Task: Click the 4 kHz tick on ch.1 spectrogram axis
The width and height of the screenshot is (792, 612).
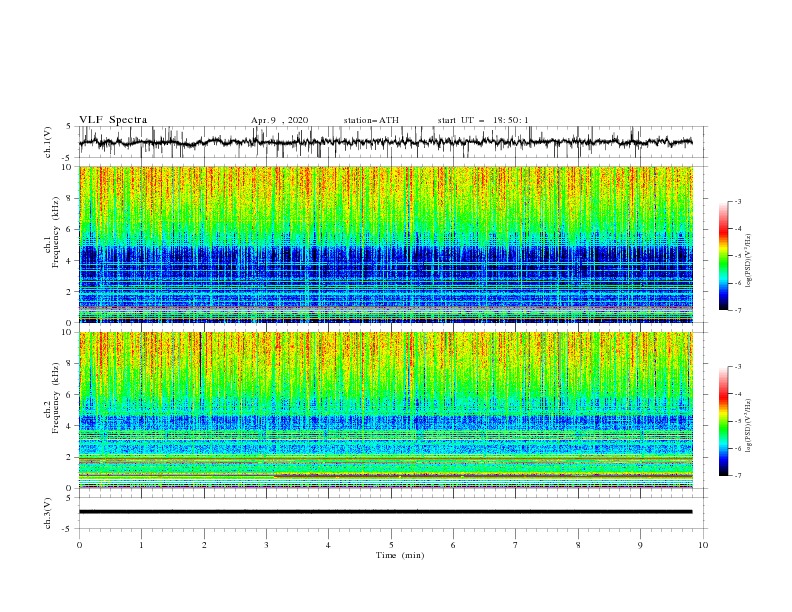Action: [x=70, y=261]
